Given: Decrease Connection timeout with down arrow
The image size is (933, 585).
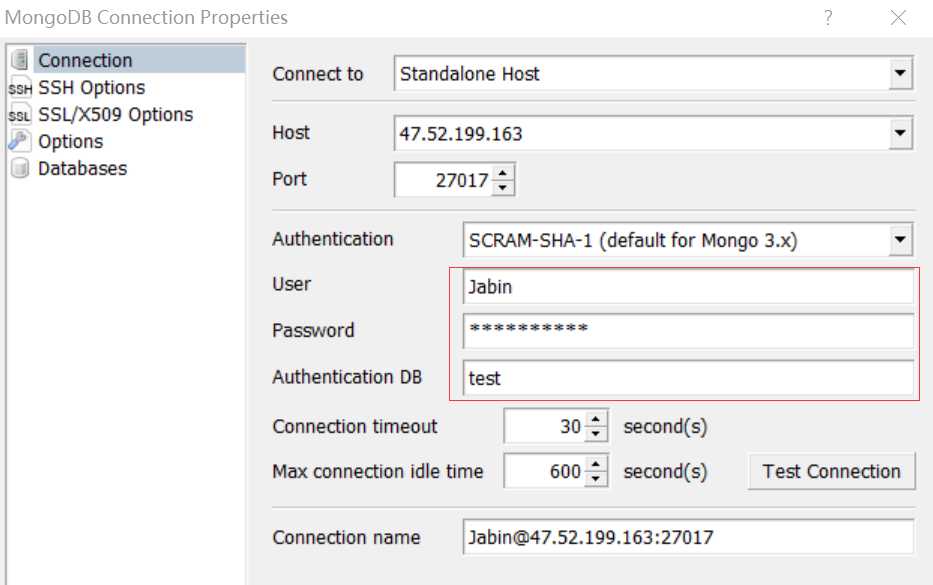Looking at the screenshot, I should pyautogui.click(x=596, y=434).
